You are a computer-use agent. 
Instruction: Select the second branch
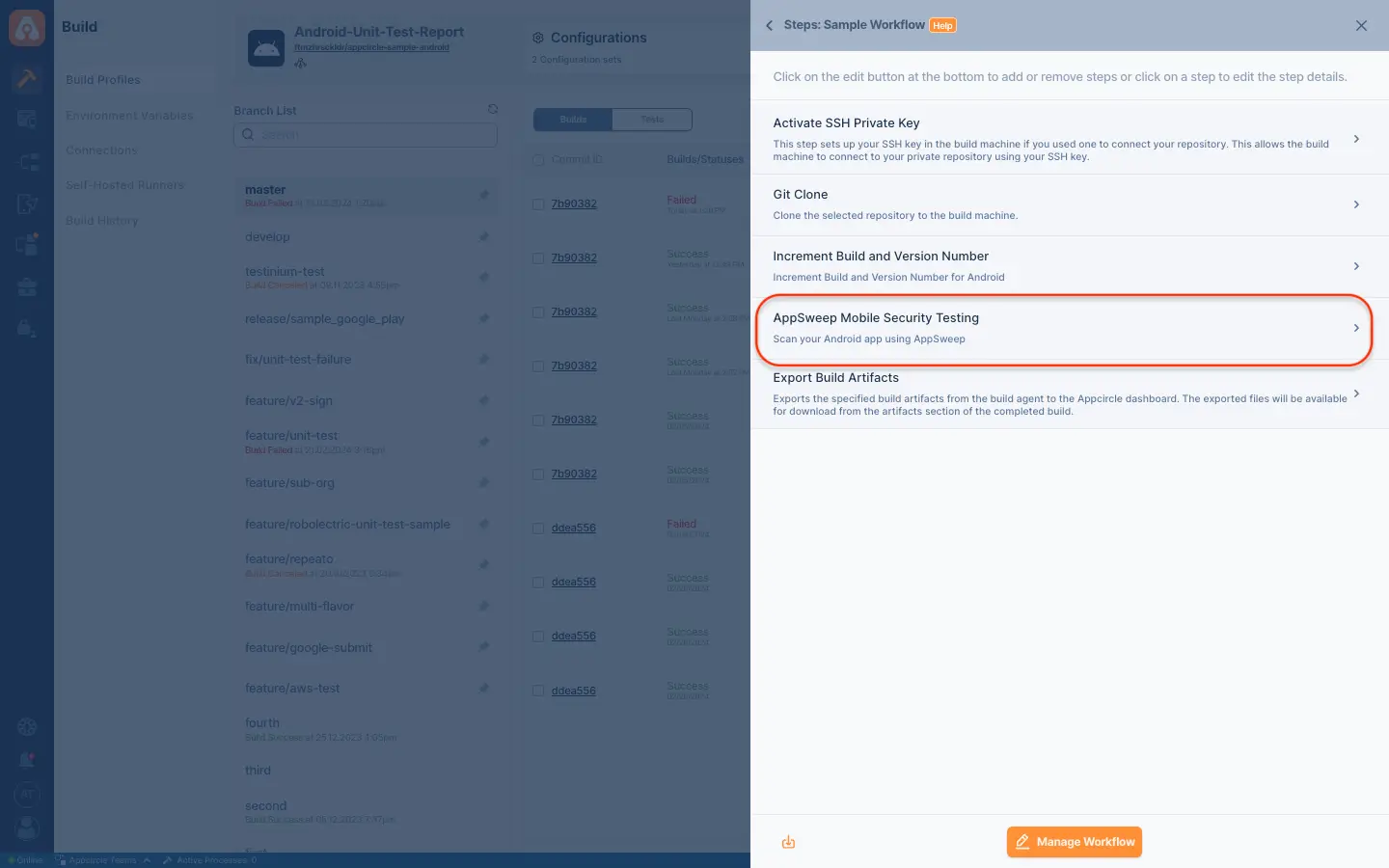click(265, 806)
